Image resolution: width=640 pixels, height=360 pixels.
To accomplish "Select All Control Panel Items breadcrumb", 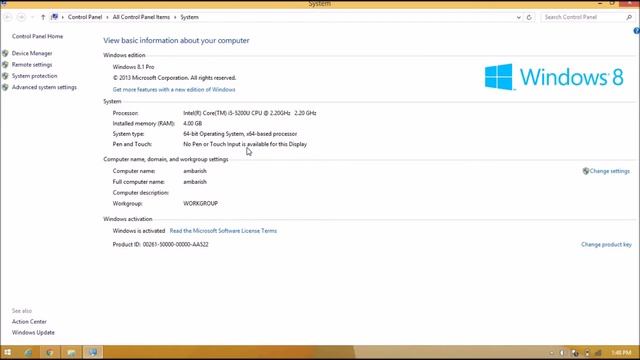I will 141,17.
